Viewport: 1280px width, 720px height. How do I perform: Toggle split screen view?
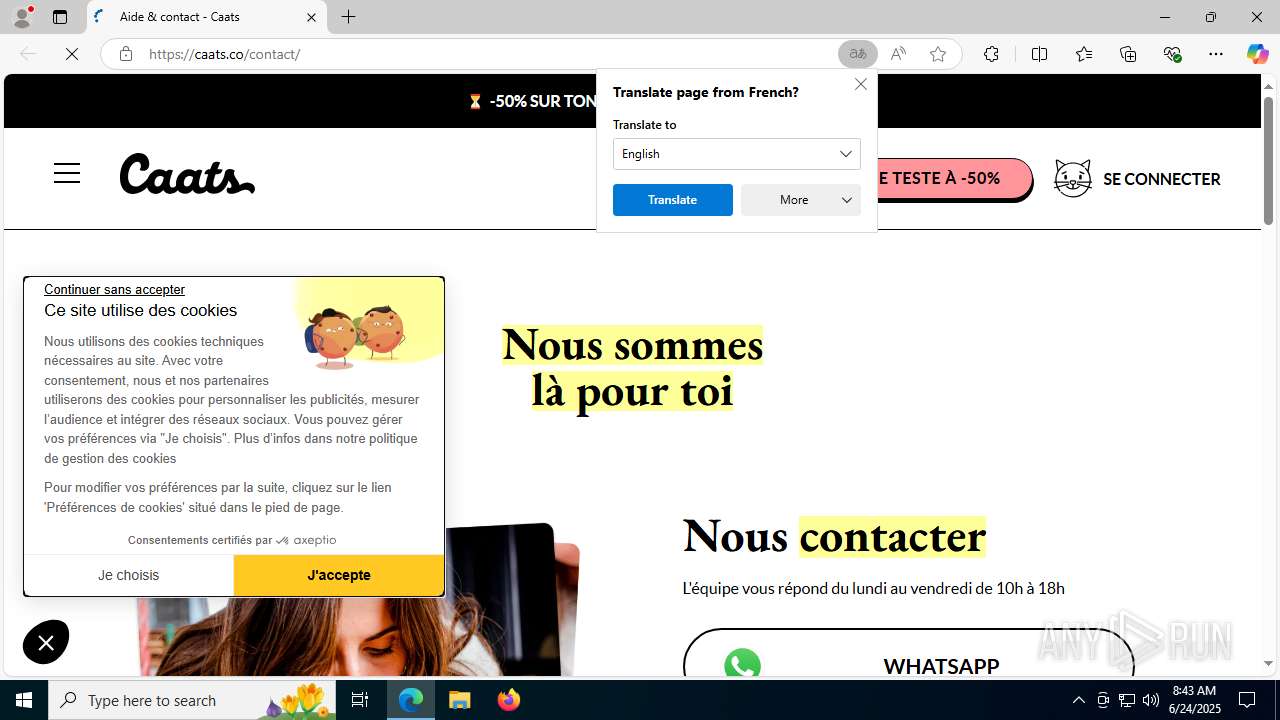click(1039, 54)
